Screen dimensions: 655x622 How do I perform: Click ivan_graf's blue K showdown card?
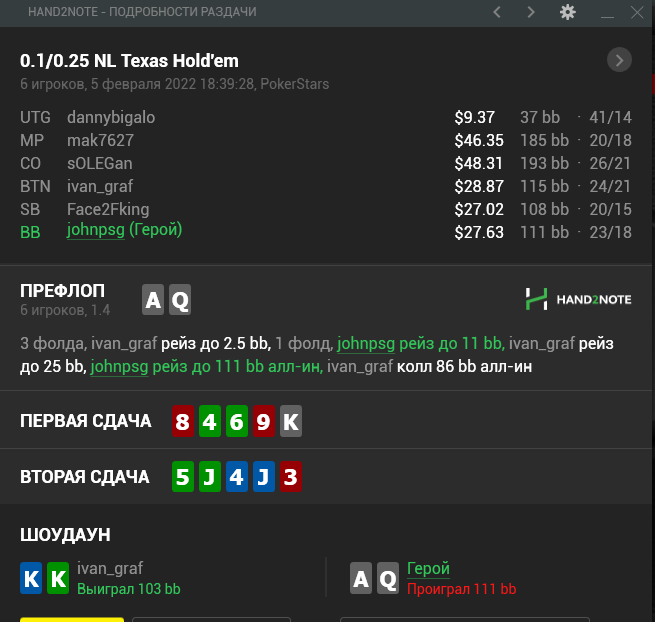[x=31, y=578]
